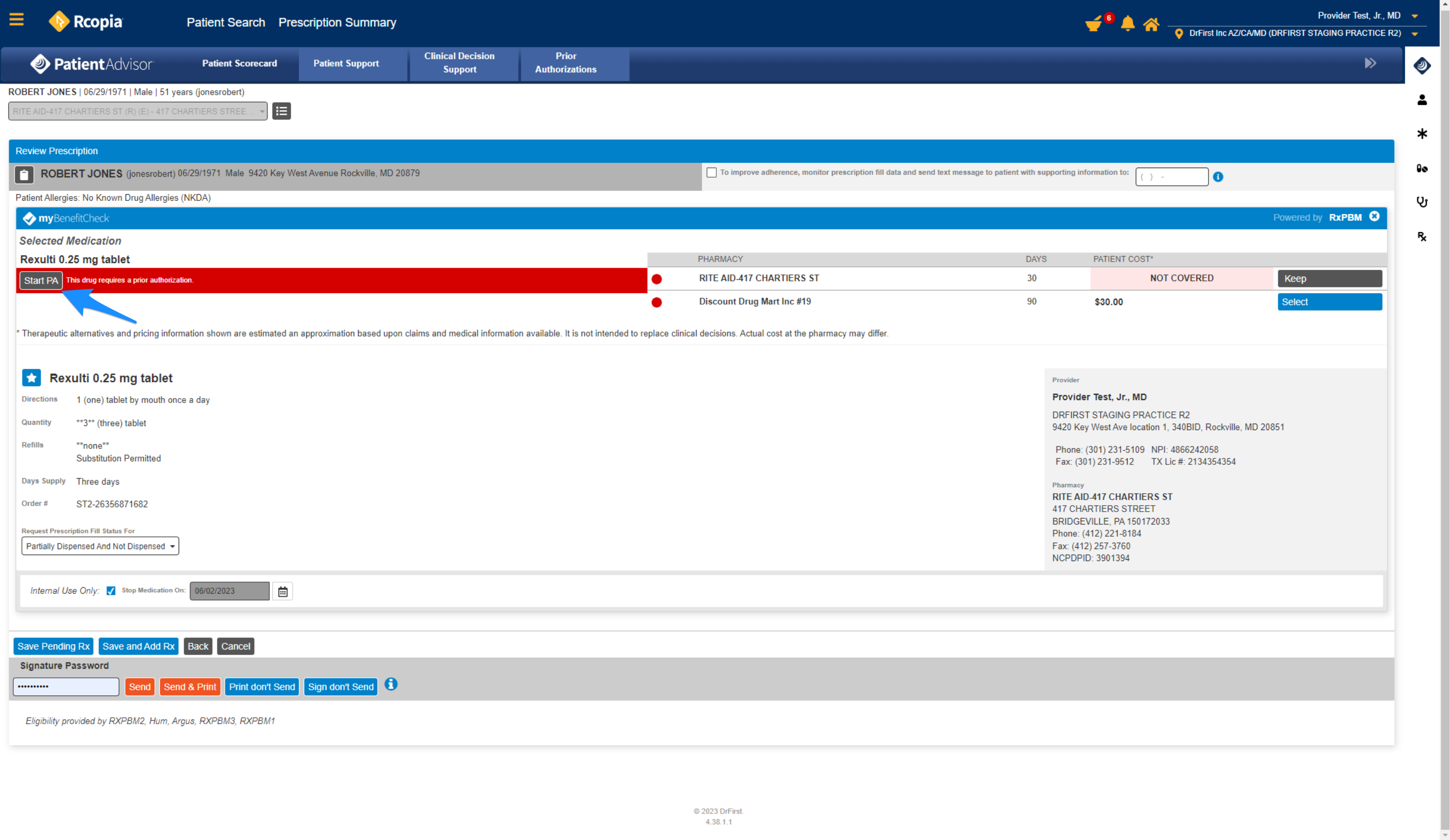Open Request Prescription Fill Status dropdown
The width and height of the screenshot is (1450, 840).
click(x=100, y=546)
